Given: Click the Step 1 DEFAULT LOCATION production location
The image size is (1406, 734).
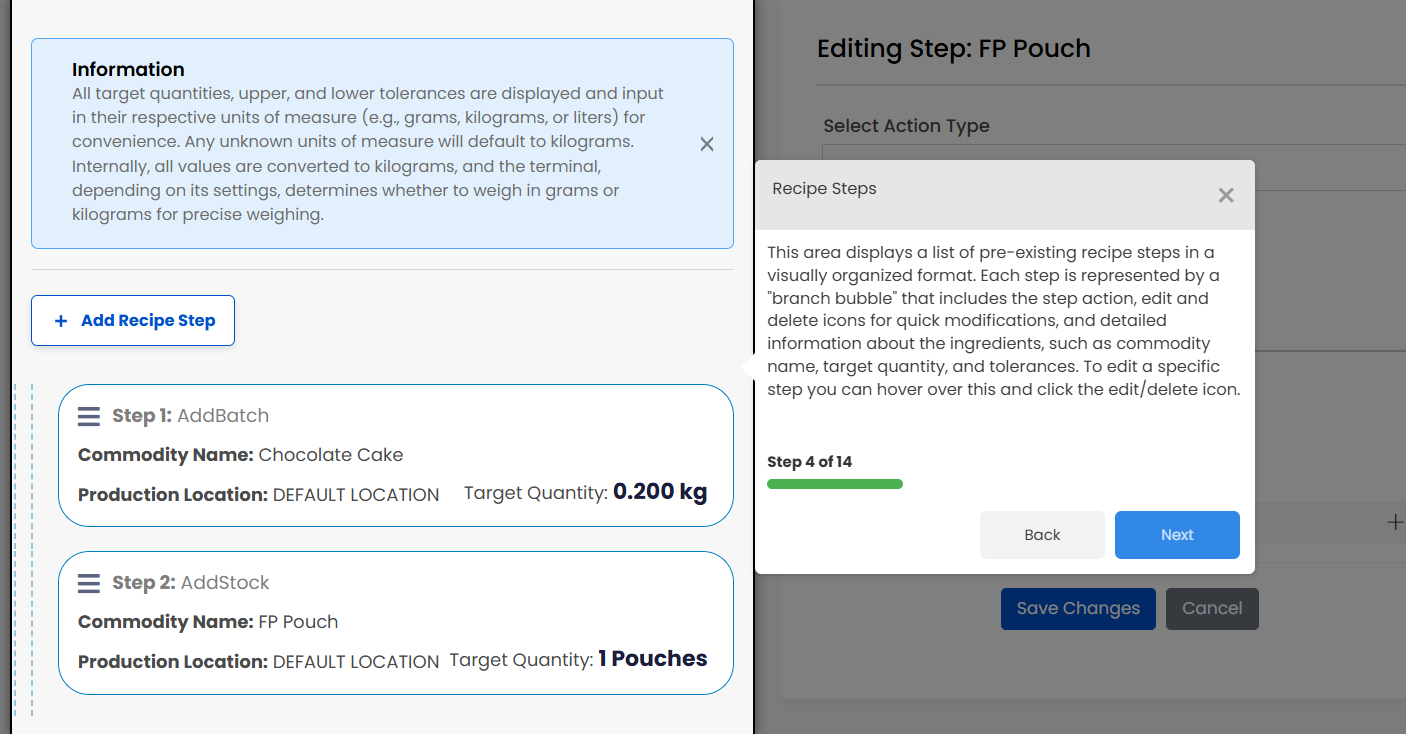Looking at the screenshot, I should (356, 495).
